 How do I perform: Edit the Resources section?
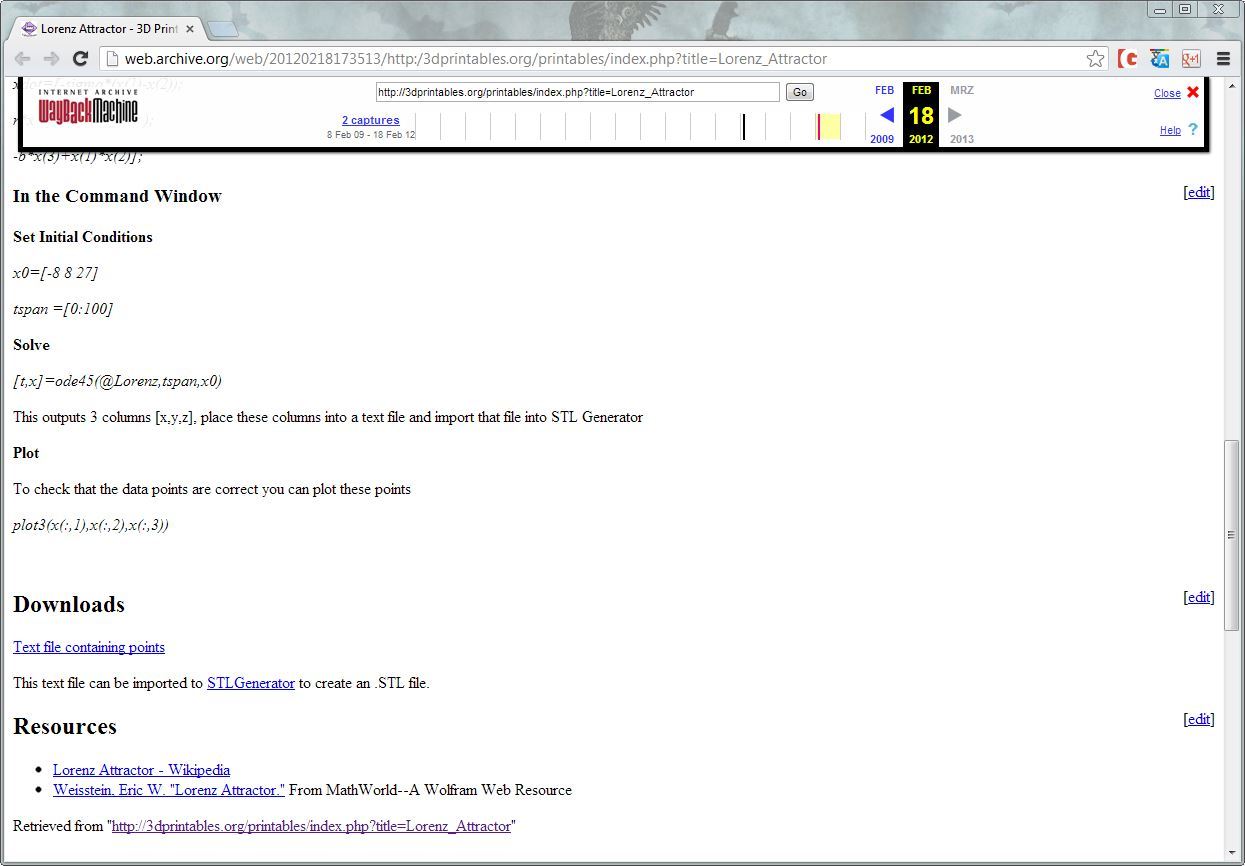coord(1199,719)
